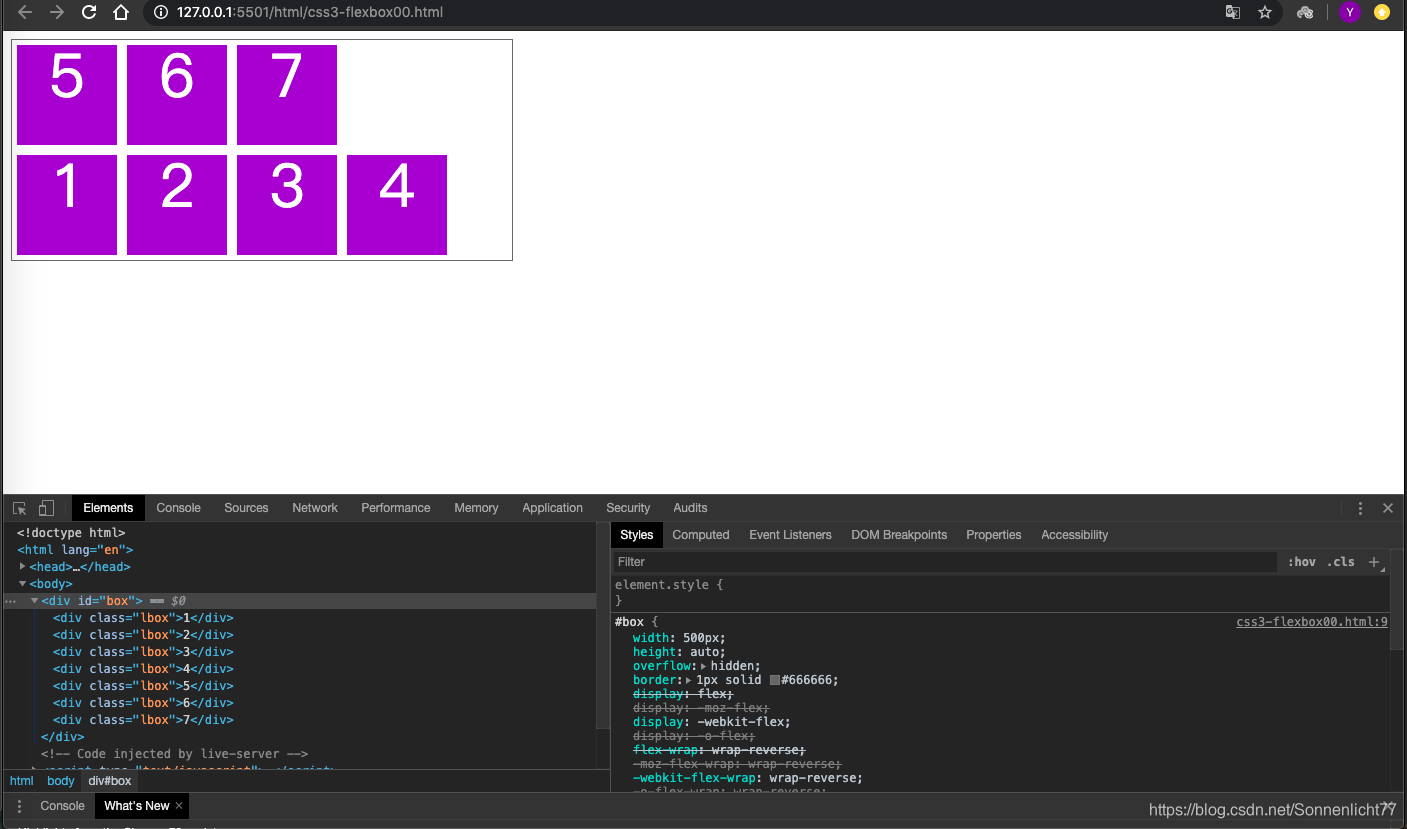The image size is (1407, 829).
Task: Select the html breadcrumb
Action: coord(21,781)
